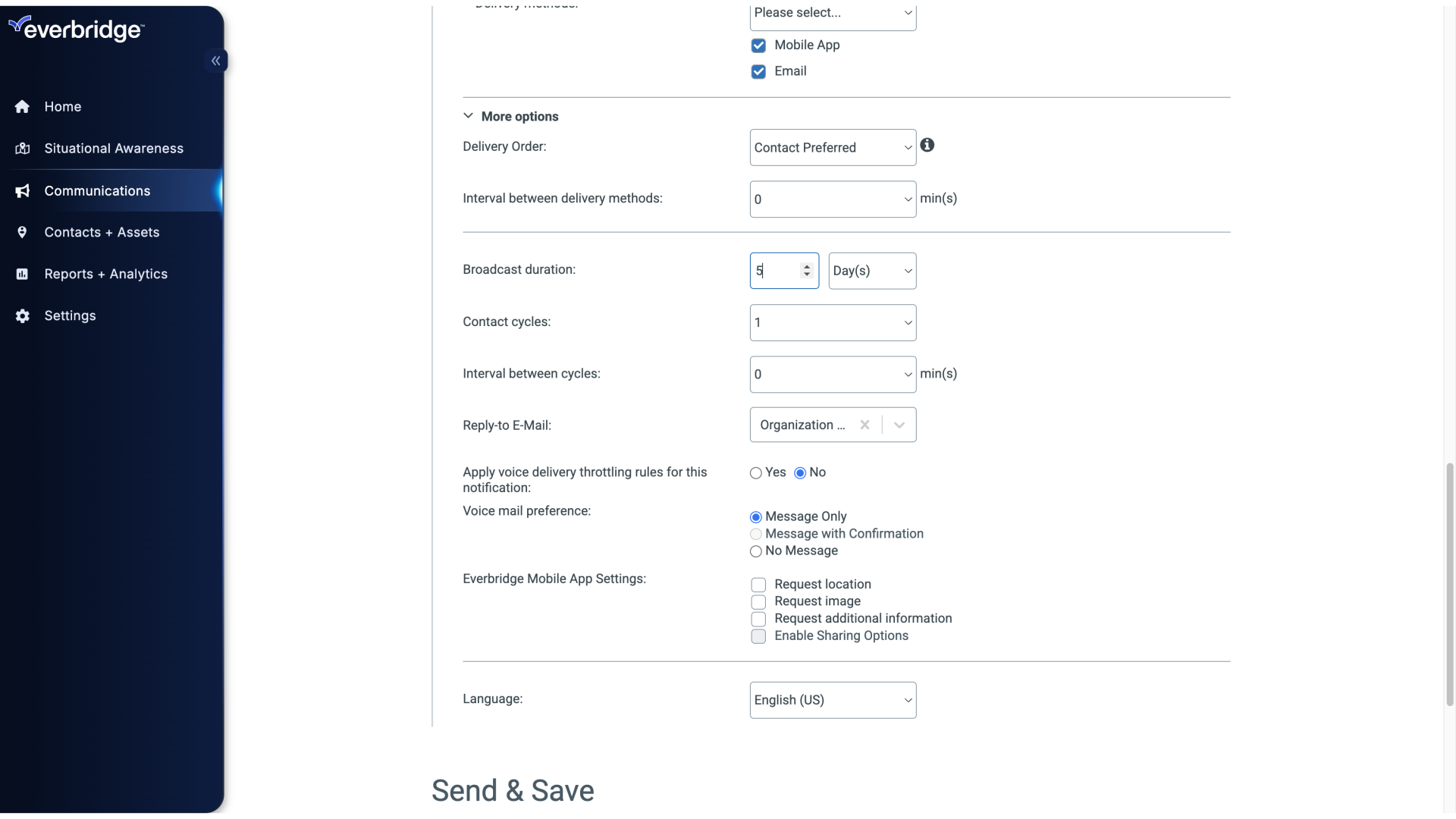The height and width of the screenshot is (819, 1456).
Task: View Delivery Order info tooltip
Action: pyautogui.click(x=927, y=144)
